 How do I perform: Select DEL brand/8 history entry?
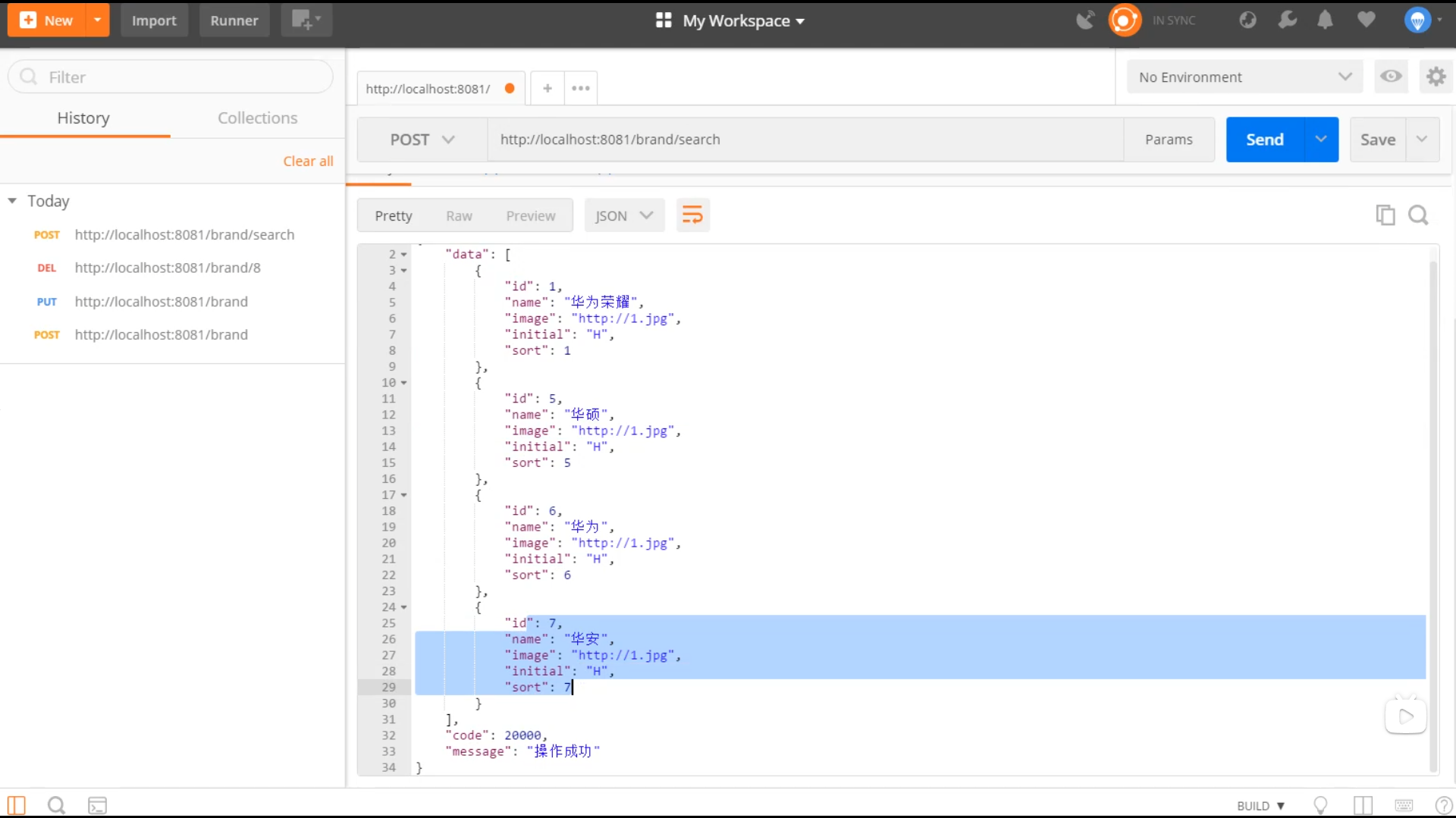[x=172, y=268]
